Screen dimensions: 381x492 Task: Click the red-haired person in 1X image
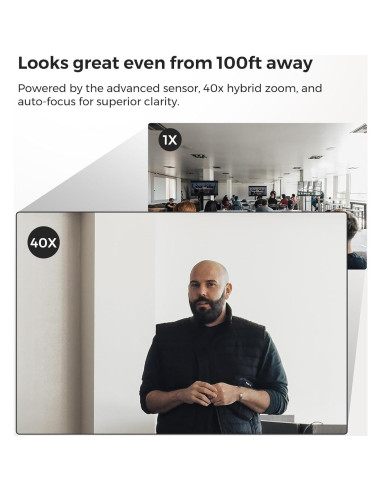185,206
